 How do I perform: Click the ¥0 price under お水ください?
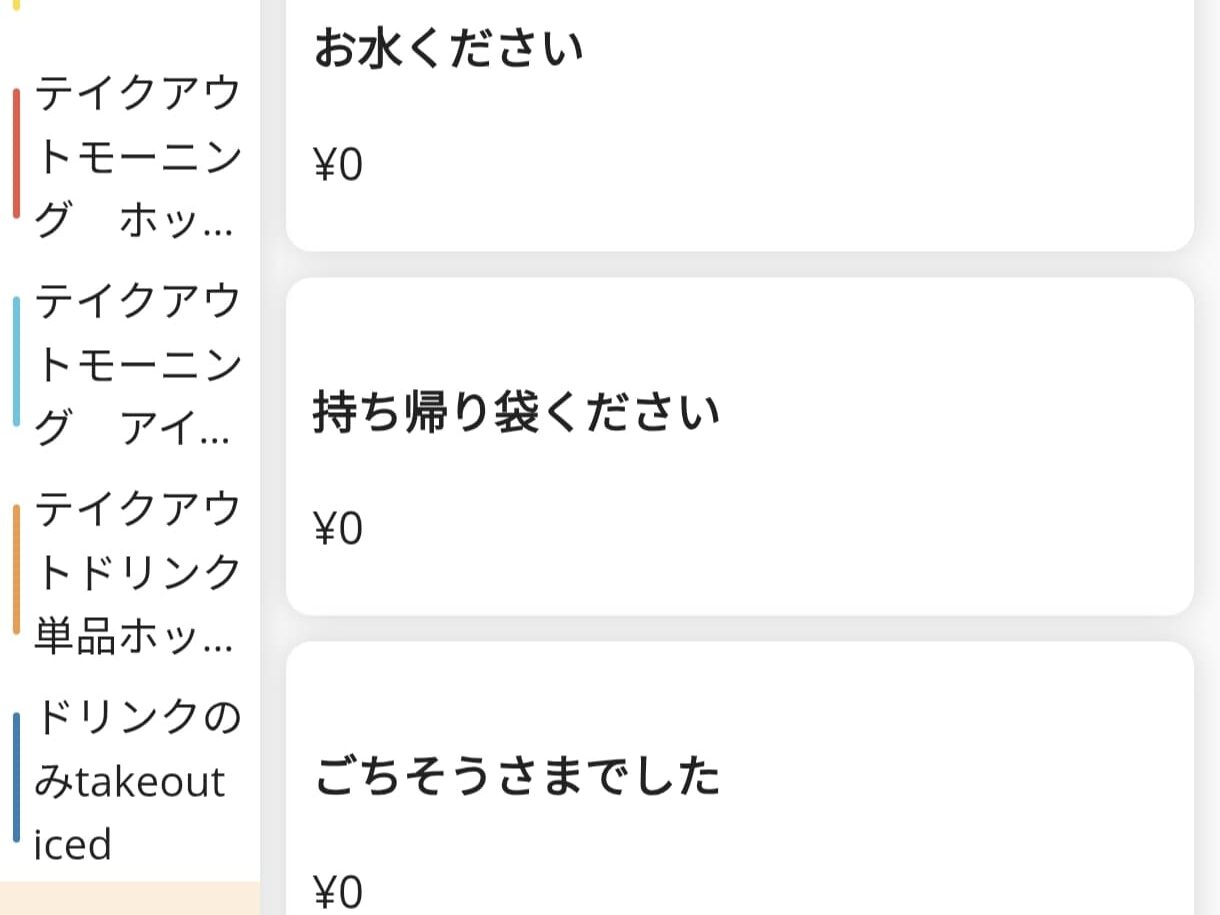point(338,165)
